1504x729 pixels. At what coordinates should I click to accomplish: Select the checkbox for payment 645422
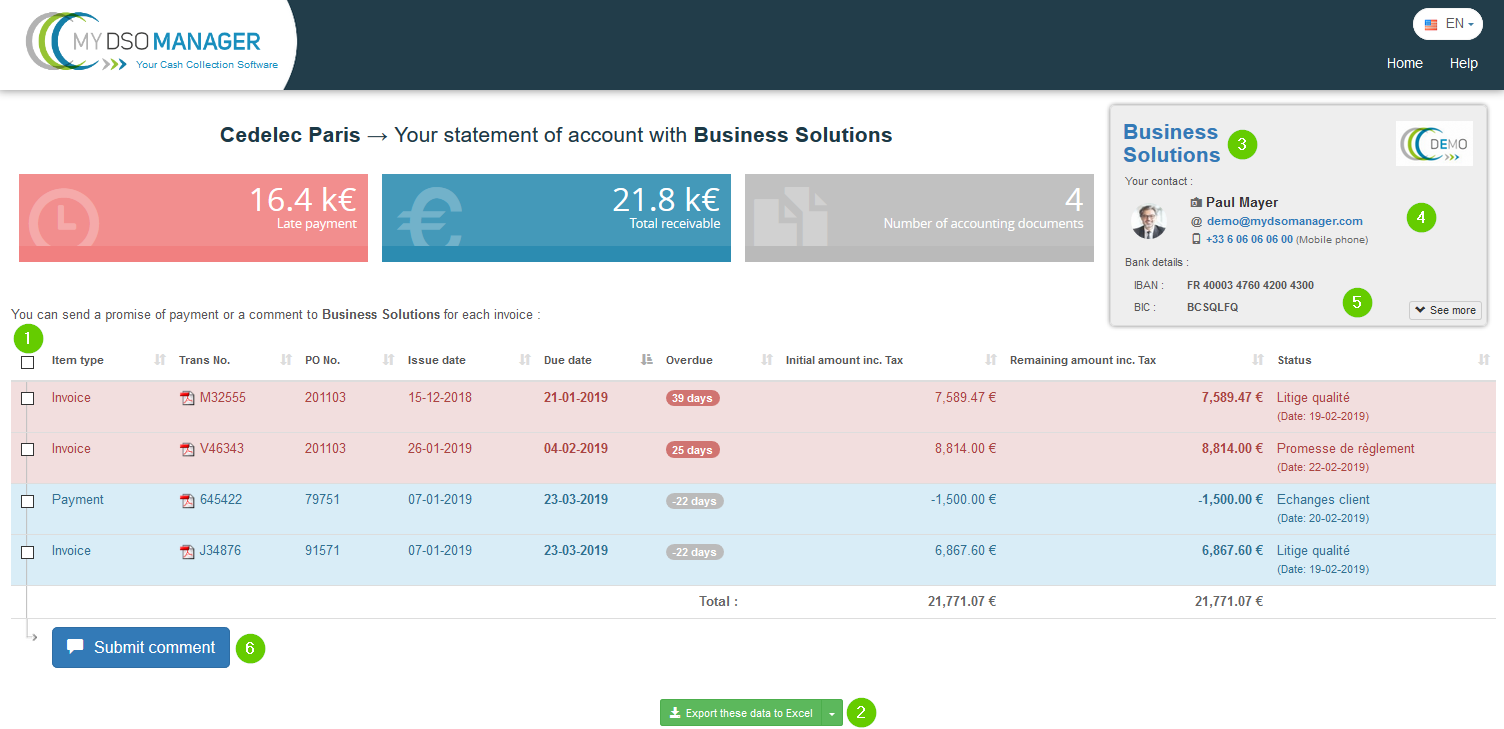(x=28, y=501)
